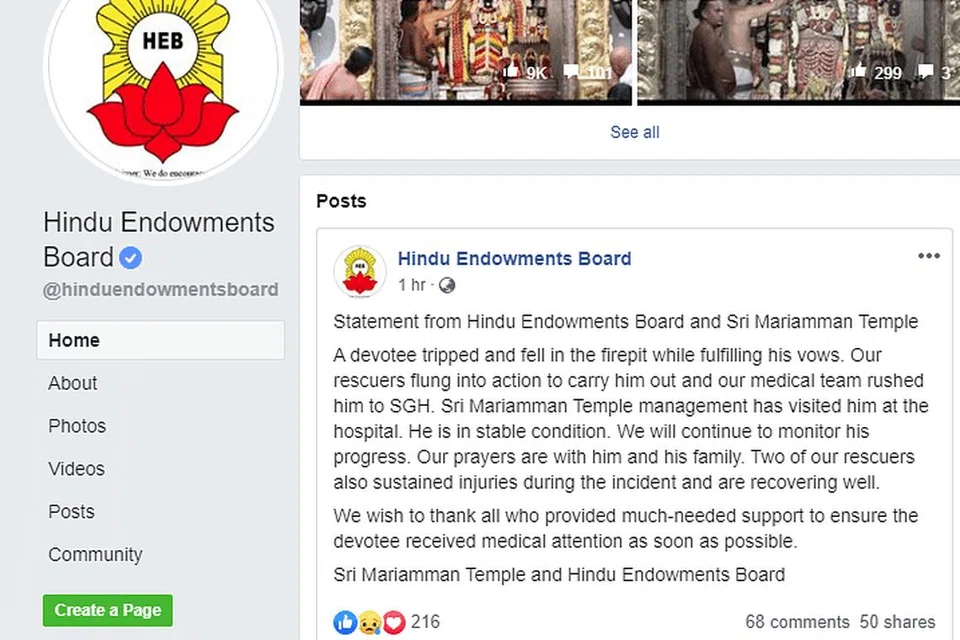This screenshot has width=960, height=640.
Task: Click the sad face reaction icon
Action: coord(369,623)
